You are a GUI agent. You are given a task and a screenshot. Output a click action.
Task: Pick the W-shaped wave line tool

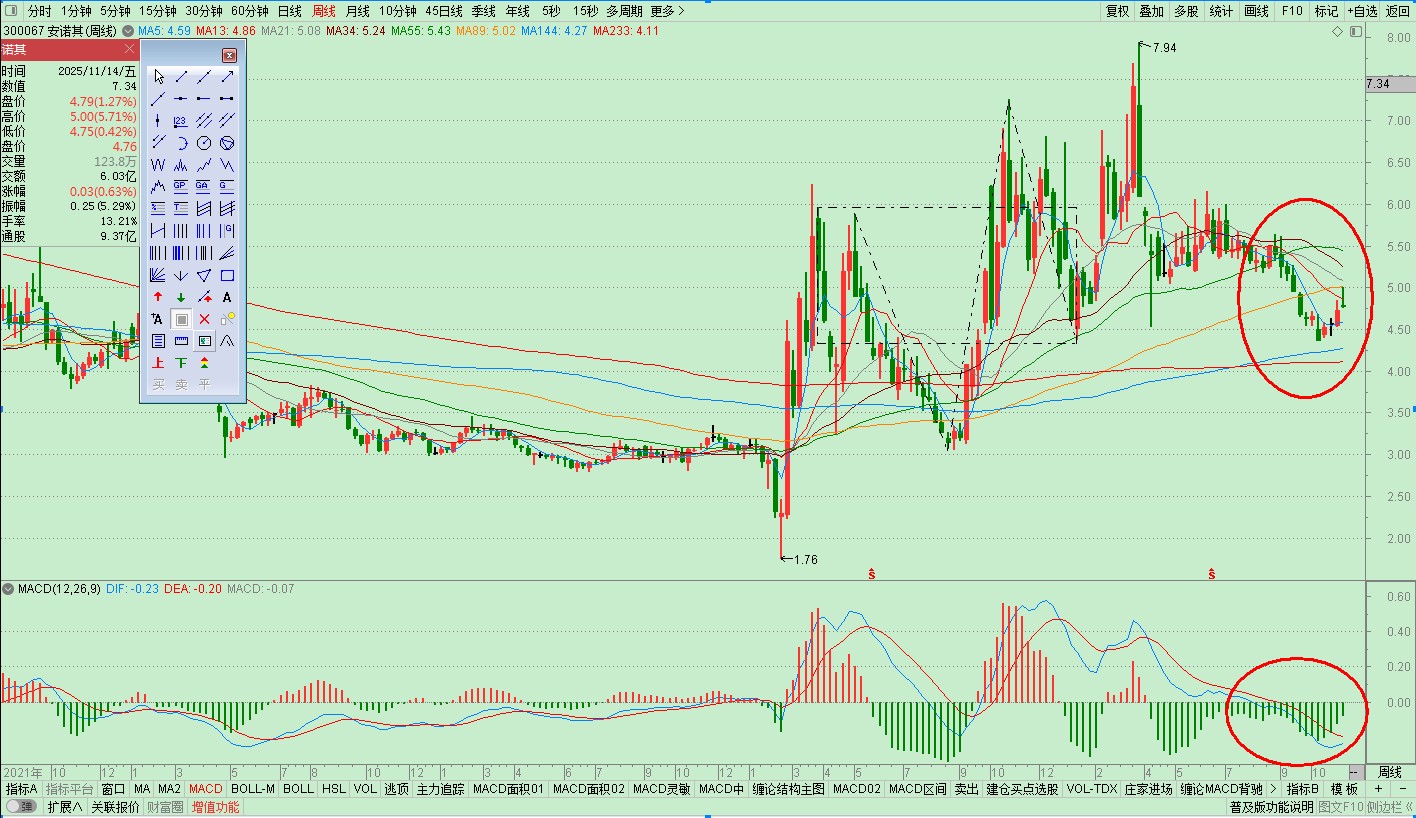158,165
